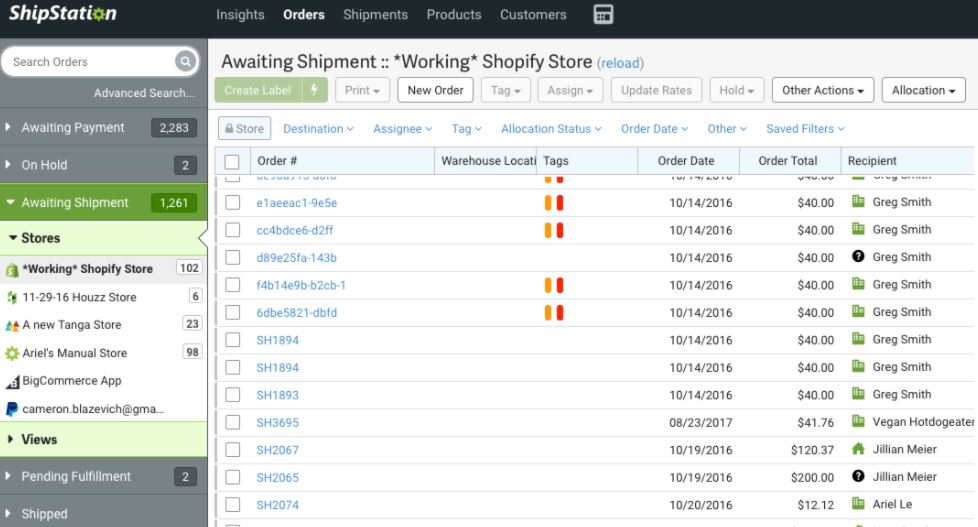The height and width of the screenshot is (527, 978).
Task: Click the building icon in the 6dbe5821-dbfd row
Action: pyautogui.click(x=858, y=311)
